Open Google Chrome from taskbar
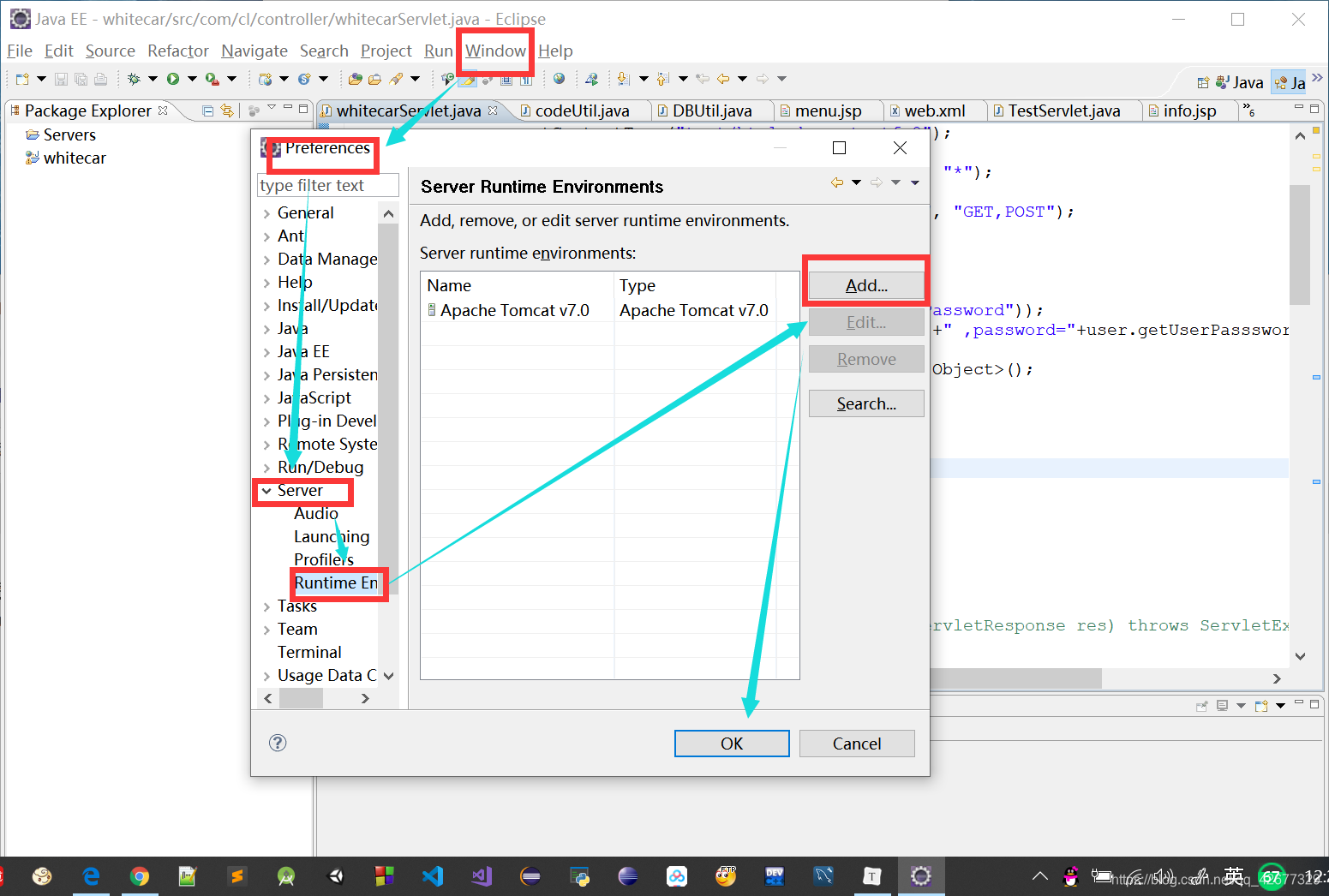This screenshot has width=1329, height=896. 140,875
